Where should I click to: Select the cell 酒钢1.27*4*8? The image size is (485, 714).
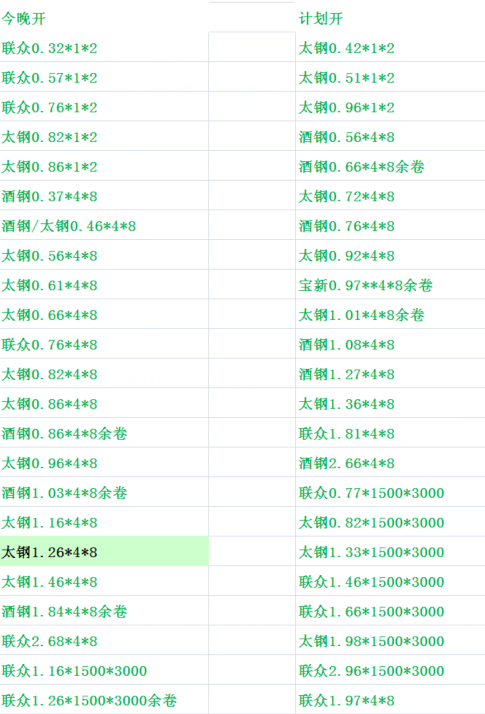click(x=390, y=373)
